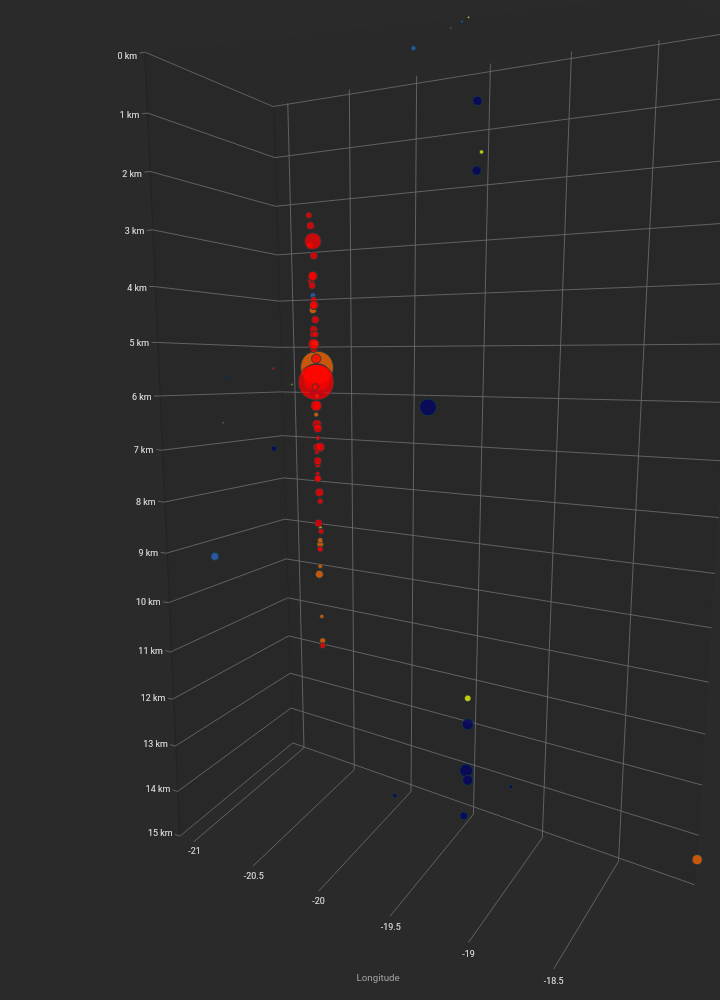The width and height of the screenshot is (720, 1000).
Task: Click the -20 longitude tick label
Action: point(318,901)
